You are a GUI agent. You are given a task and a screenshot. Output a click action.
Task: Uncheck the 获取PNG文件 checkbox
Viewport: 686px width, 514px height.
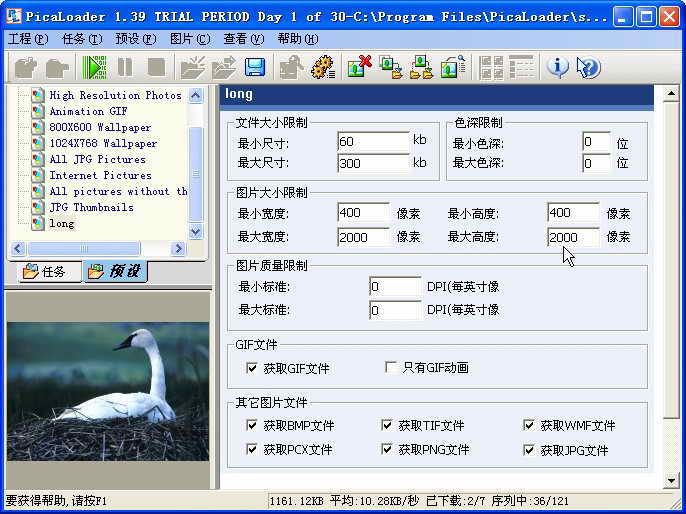click(387, 450)
